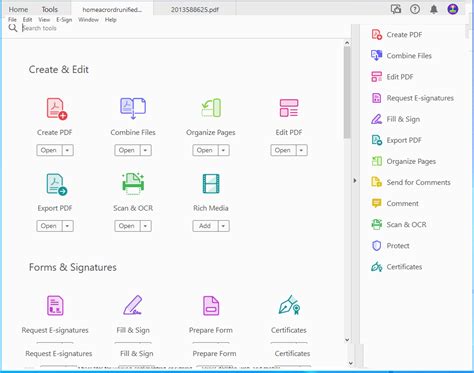Click the tools list vertical scrollbar
Screen dimensions: 474x373
pos(347,92)
